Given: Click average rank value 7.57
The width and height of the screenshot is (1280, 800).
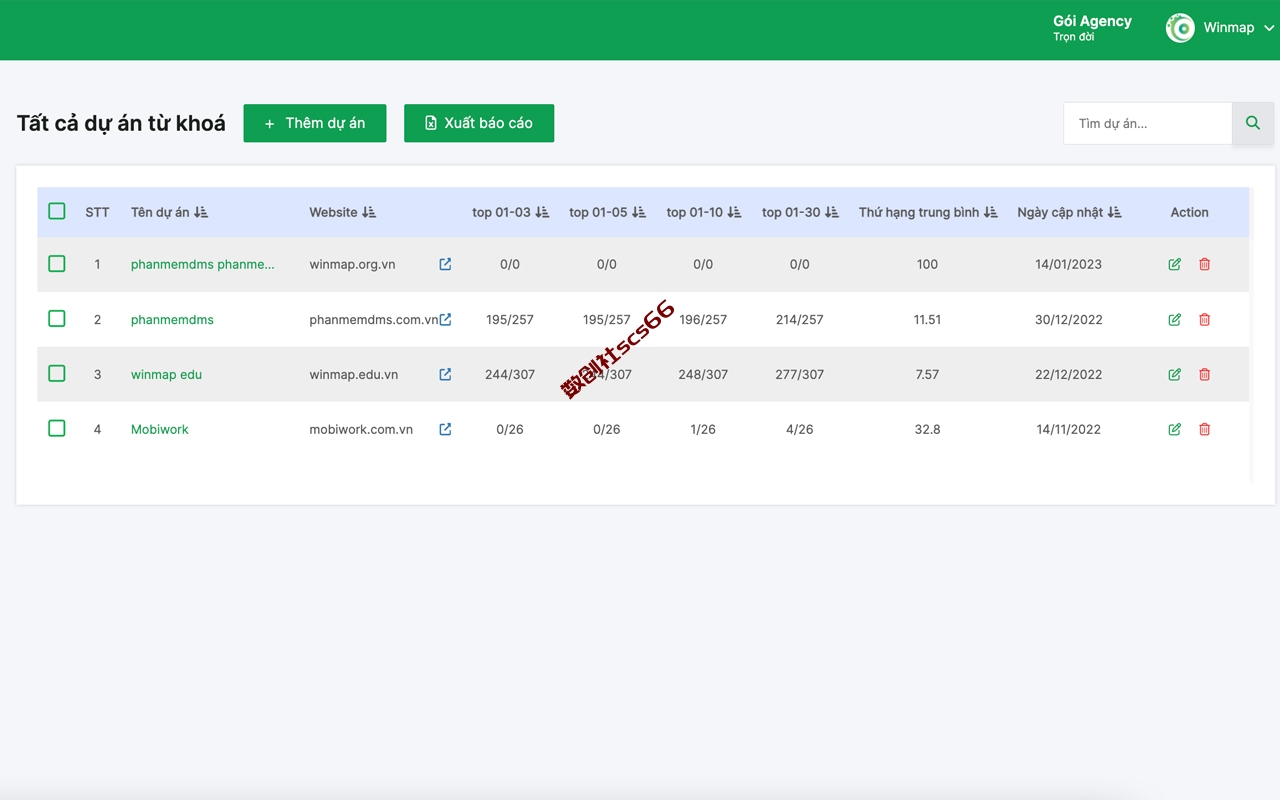Looking at the screenshot, I should (927, 375).
